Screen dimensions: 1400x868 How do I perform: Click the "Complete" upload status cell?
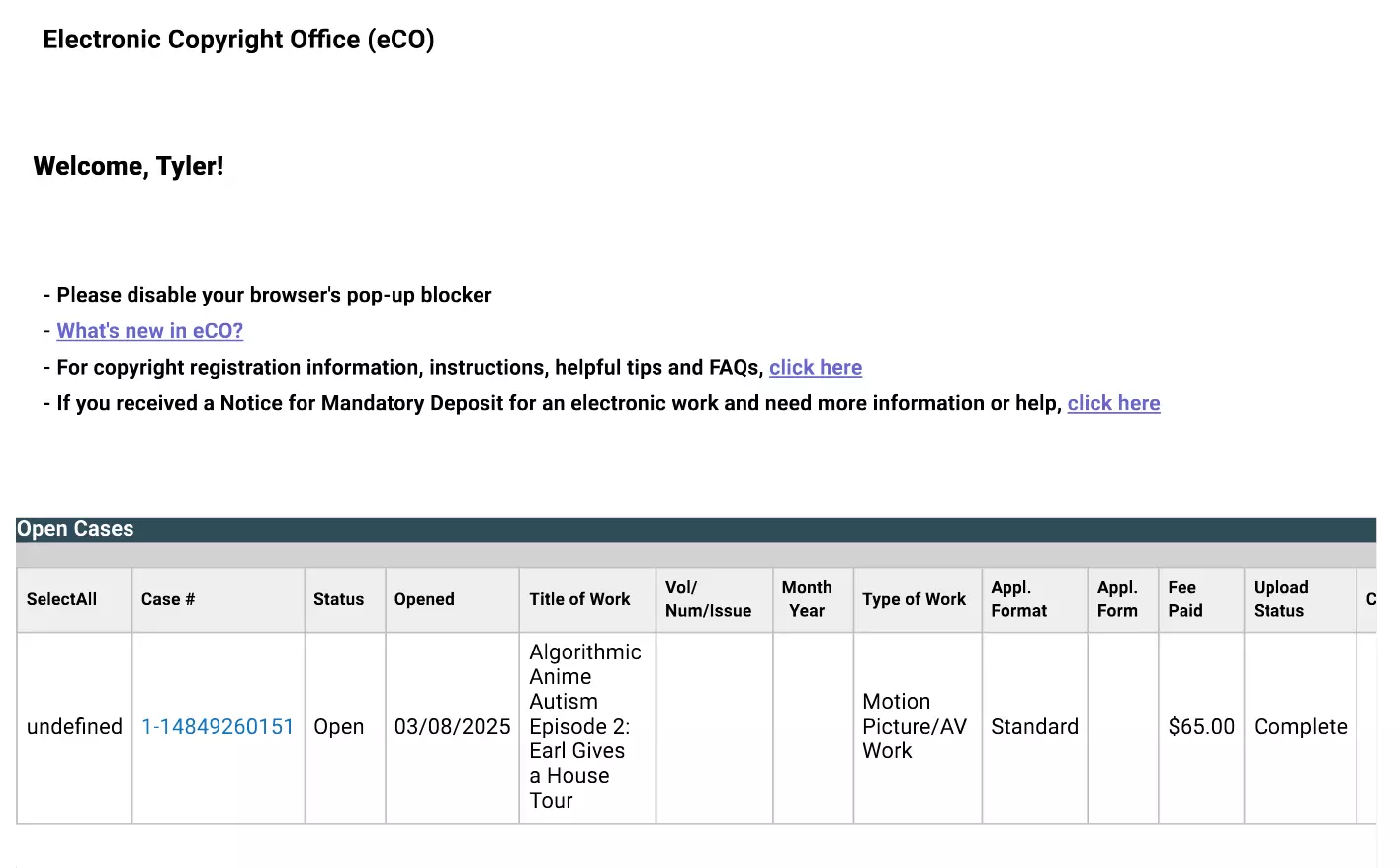click(x=1300, y=728)
